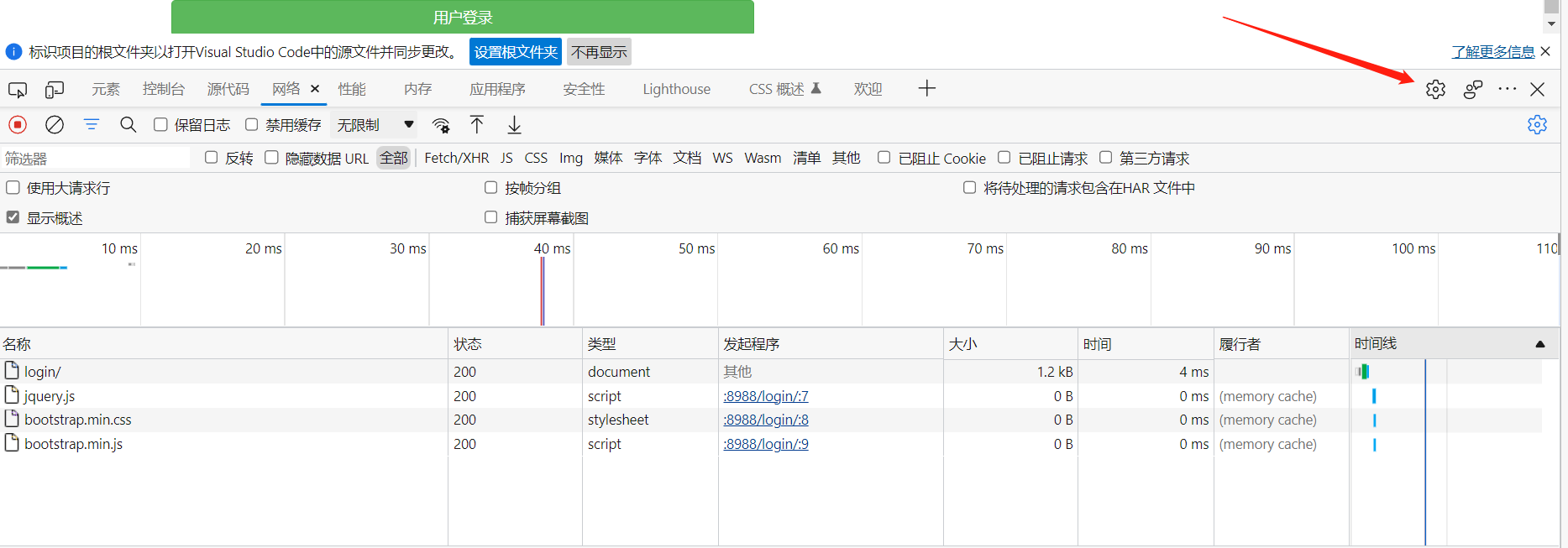Enable 捕获屏幕截图 checkbox
The width and height of the screenshot is (1568, 548).
pyautogui.click(x=490, y=217)
